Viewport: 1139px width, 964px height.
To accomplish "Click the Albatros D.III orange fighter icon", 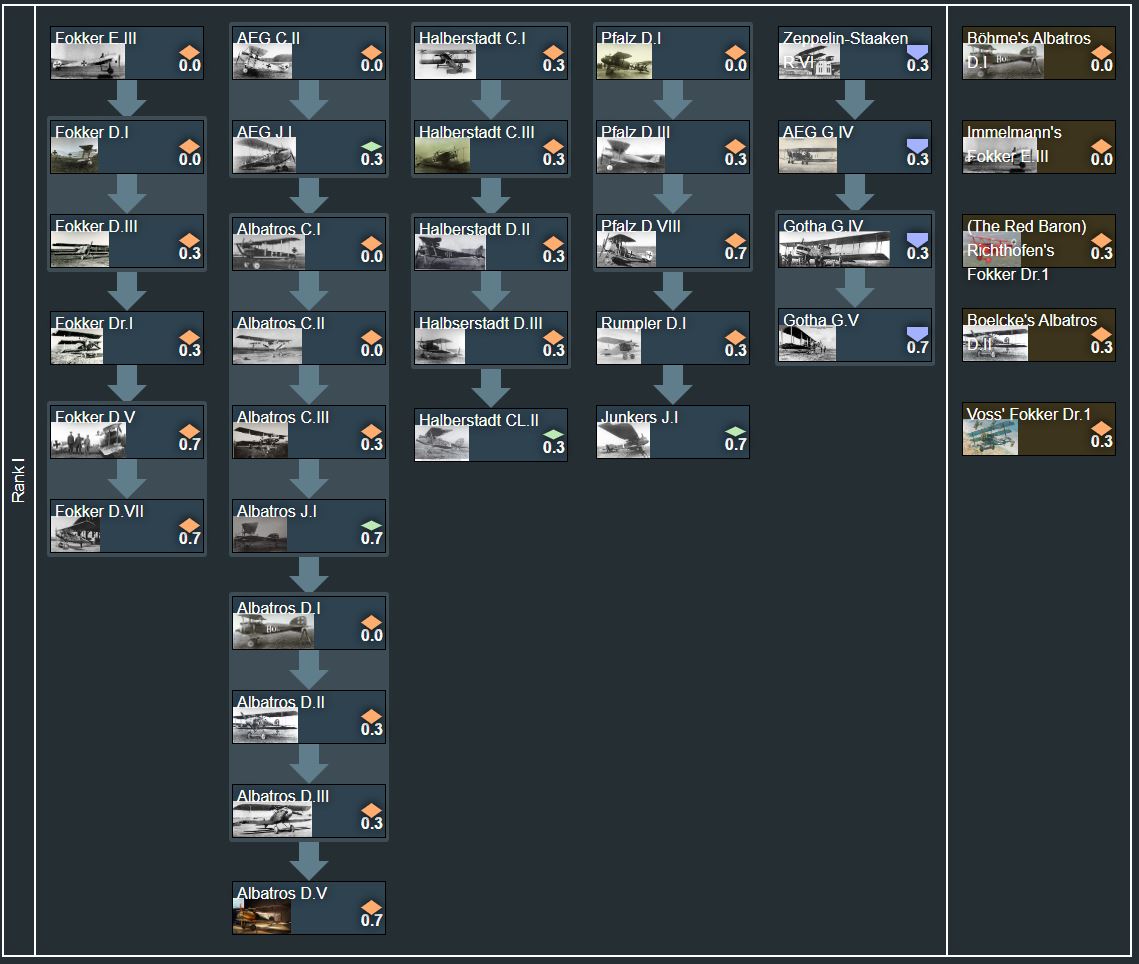I will coord(371,810).
